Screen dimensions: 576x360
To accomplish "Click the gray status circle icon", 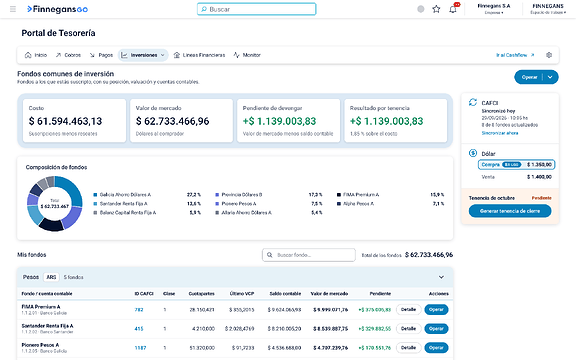I will pos(421,9).
